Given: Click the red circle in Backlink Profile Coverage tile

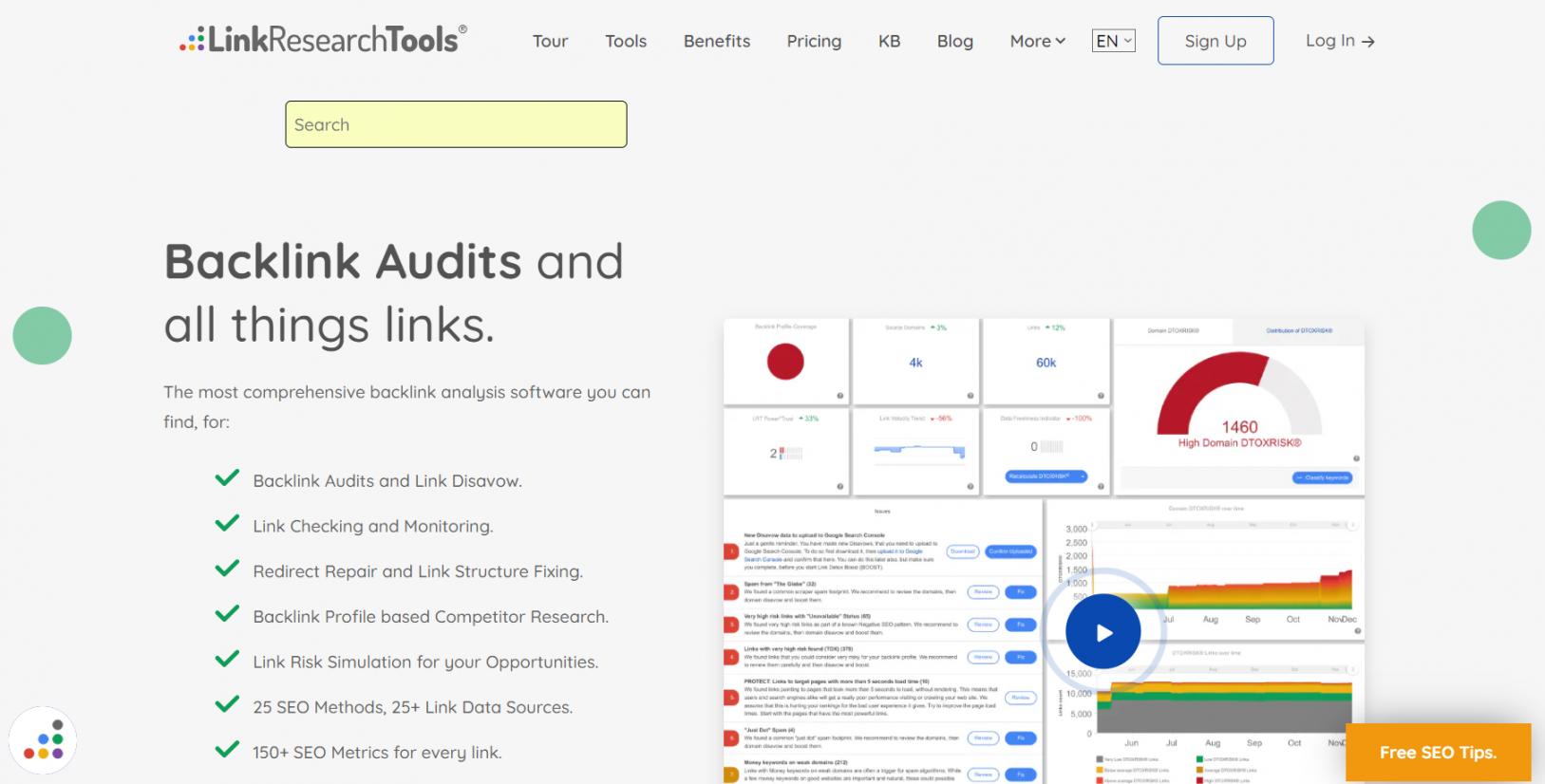Looking at the screenshot, I should coord(785,362).
